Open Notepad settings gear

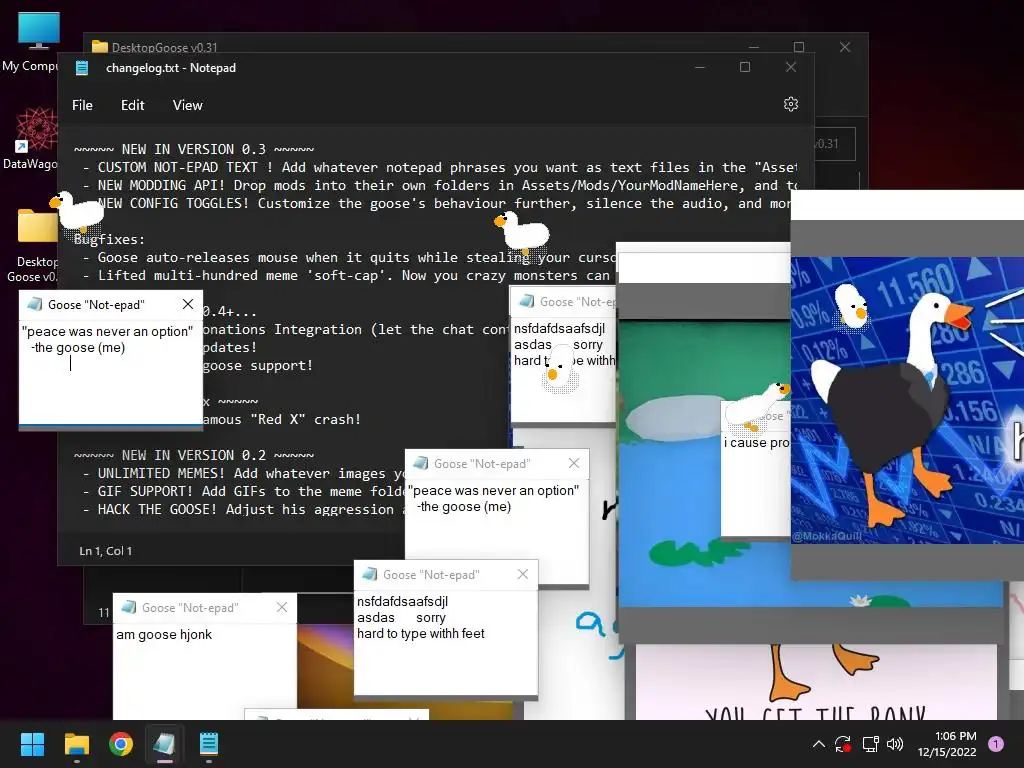(x=791, y=104)
